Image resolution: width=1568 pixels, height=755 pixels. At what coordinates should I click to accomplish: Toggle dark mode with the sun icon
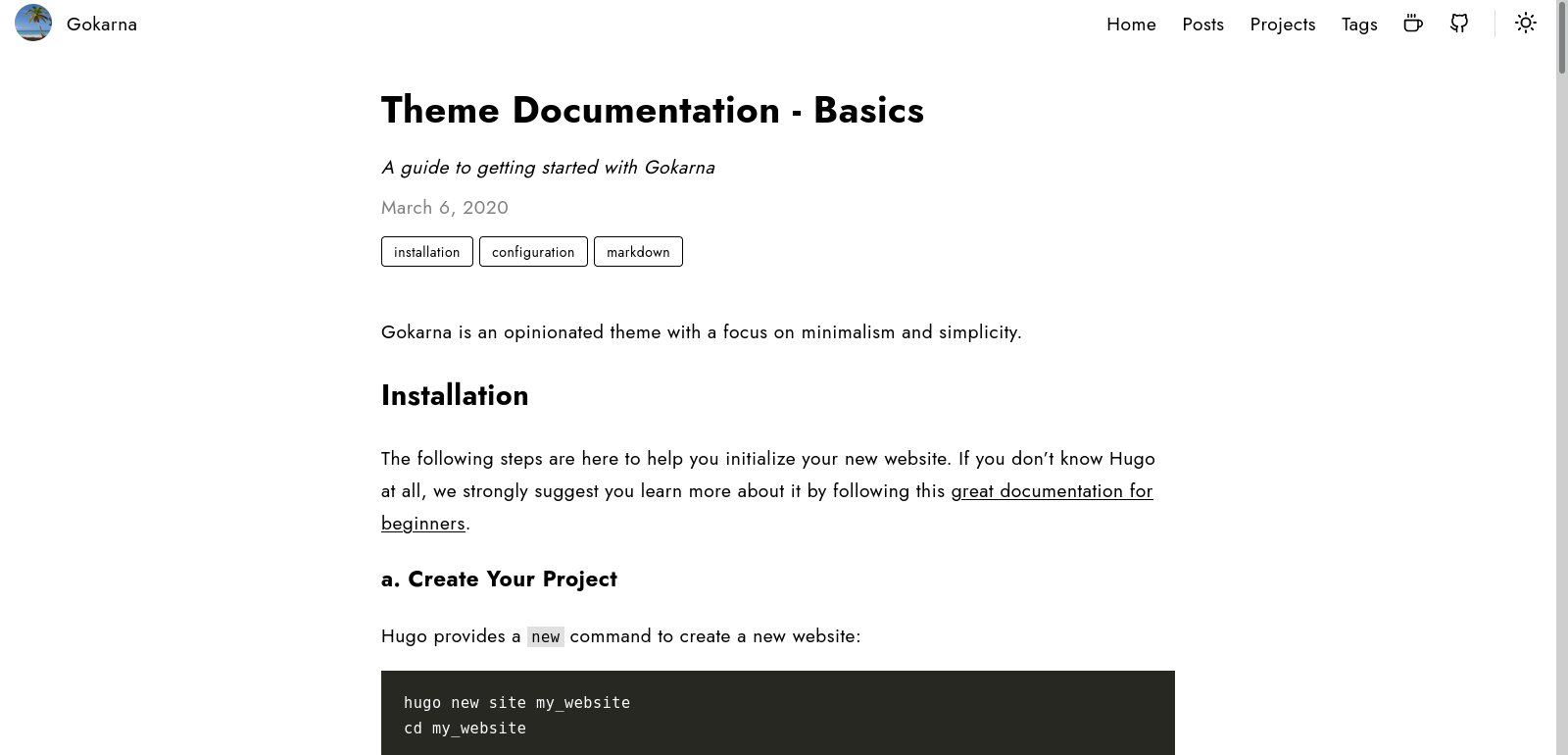pyautogui.click(x=1525, y=24)
